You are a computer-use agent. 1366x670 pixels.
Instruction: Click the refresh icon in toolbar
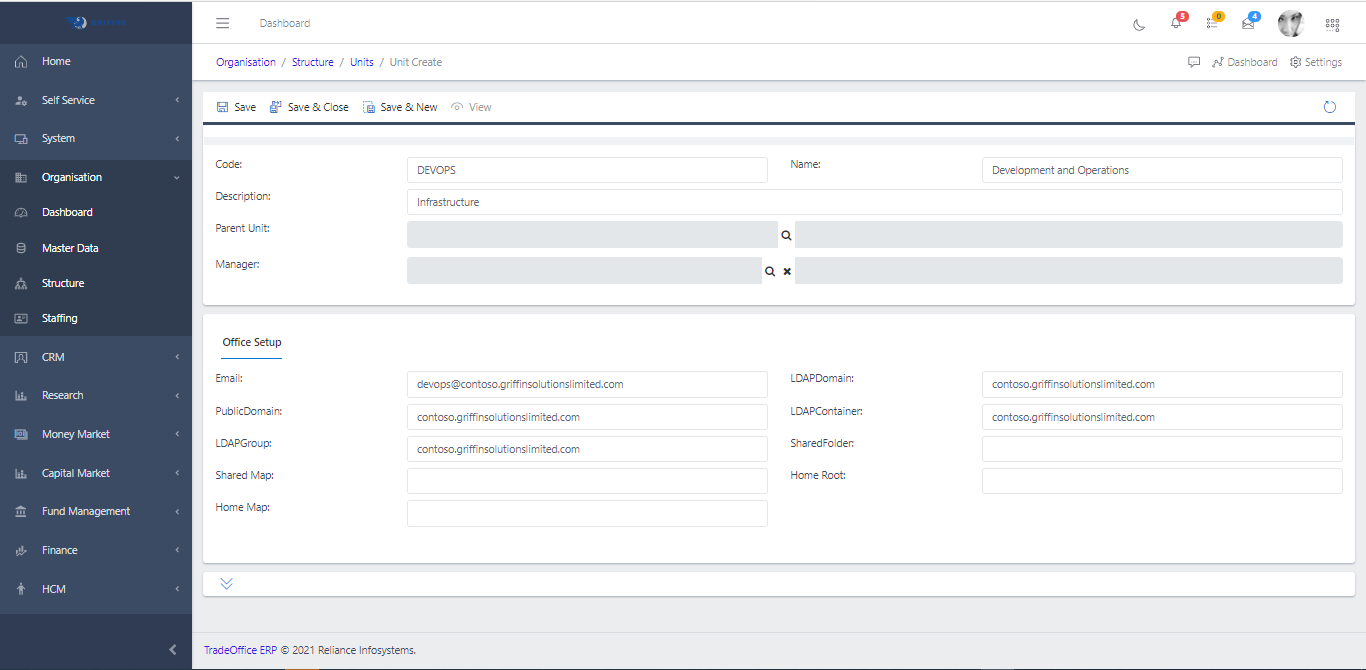[1330, 107]
